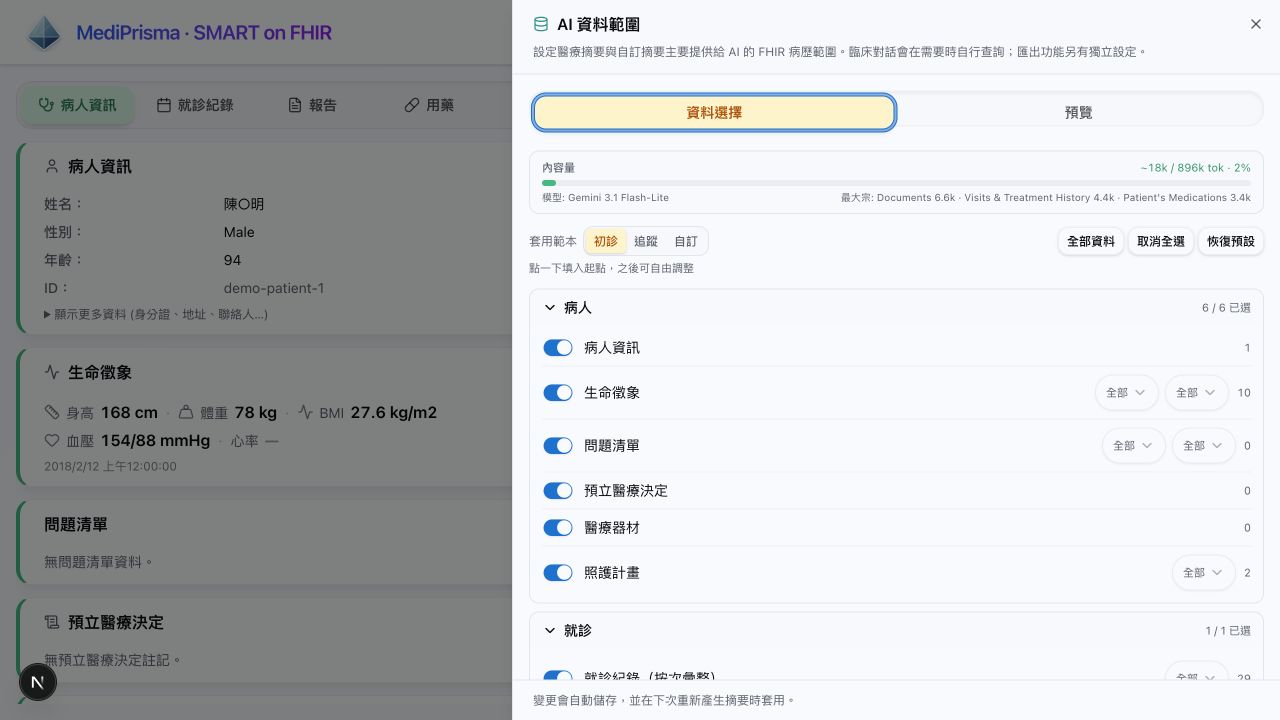1280x720 pixels.
Task: Open the 全部 dropdown for 照護計畫
Action: pyautogui.click(x=1204, y=573)
